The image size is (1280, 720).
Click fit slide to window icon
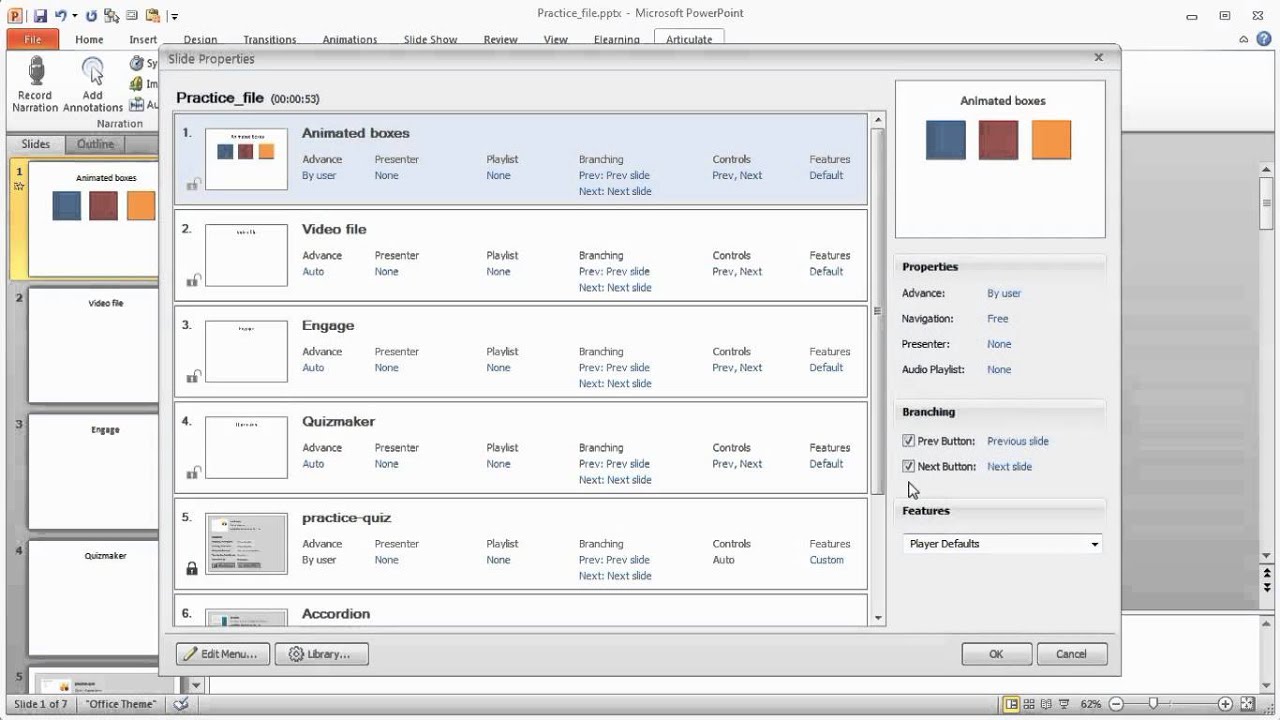click(1246, 704)
